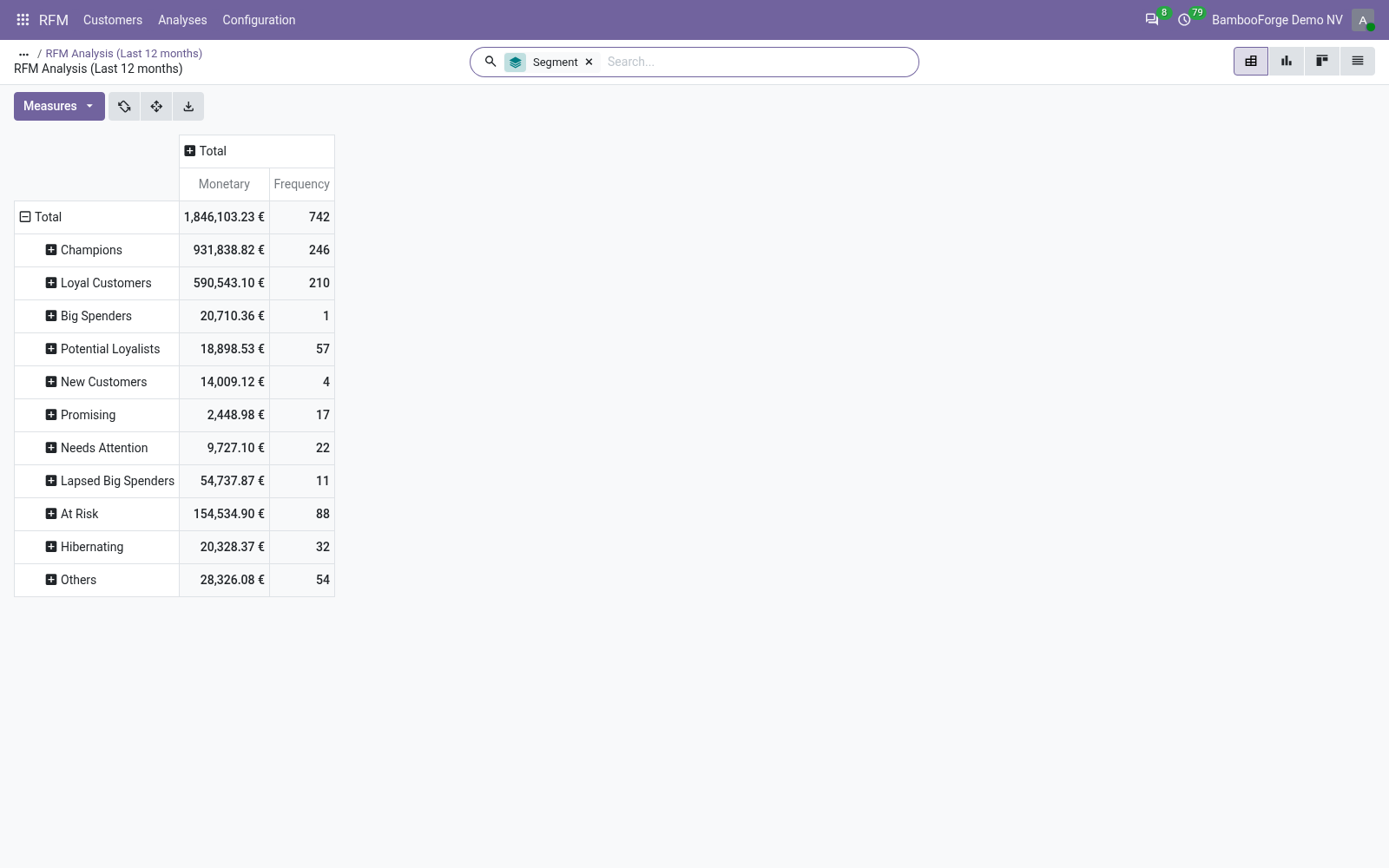1389x868 pixels.
Task: Click the RFM app name
Action: click(54, 20)
